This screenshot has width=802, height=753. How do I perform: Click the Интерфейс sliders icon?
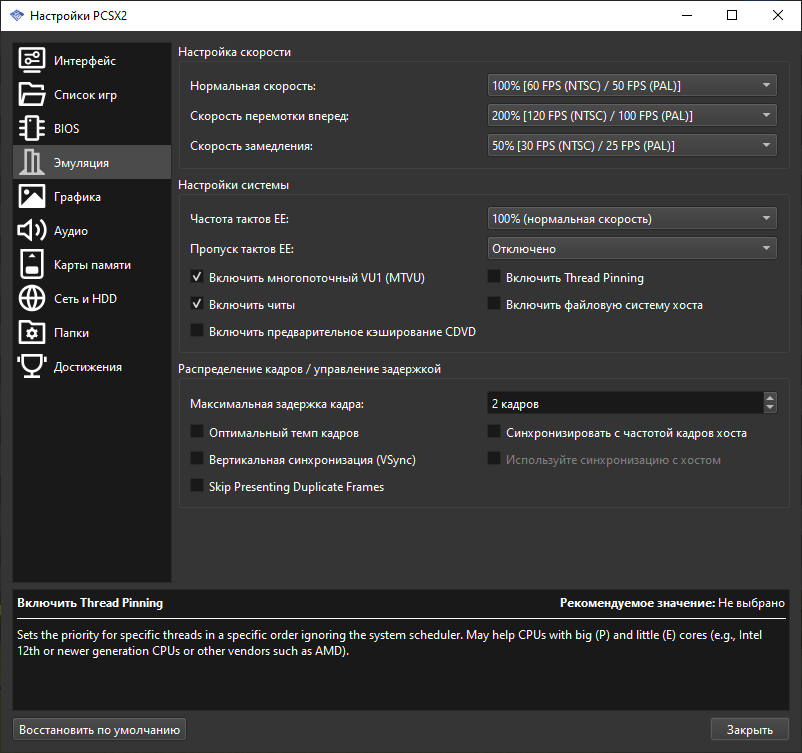coord(32,60)
